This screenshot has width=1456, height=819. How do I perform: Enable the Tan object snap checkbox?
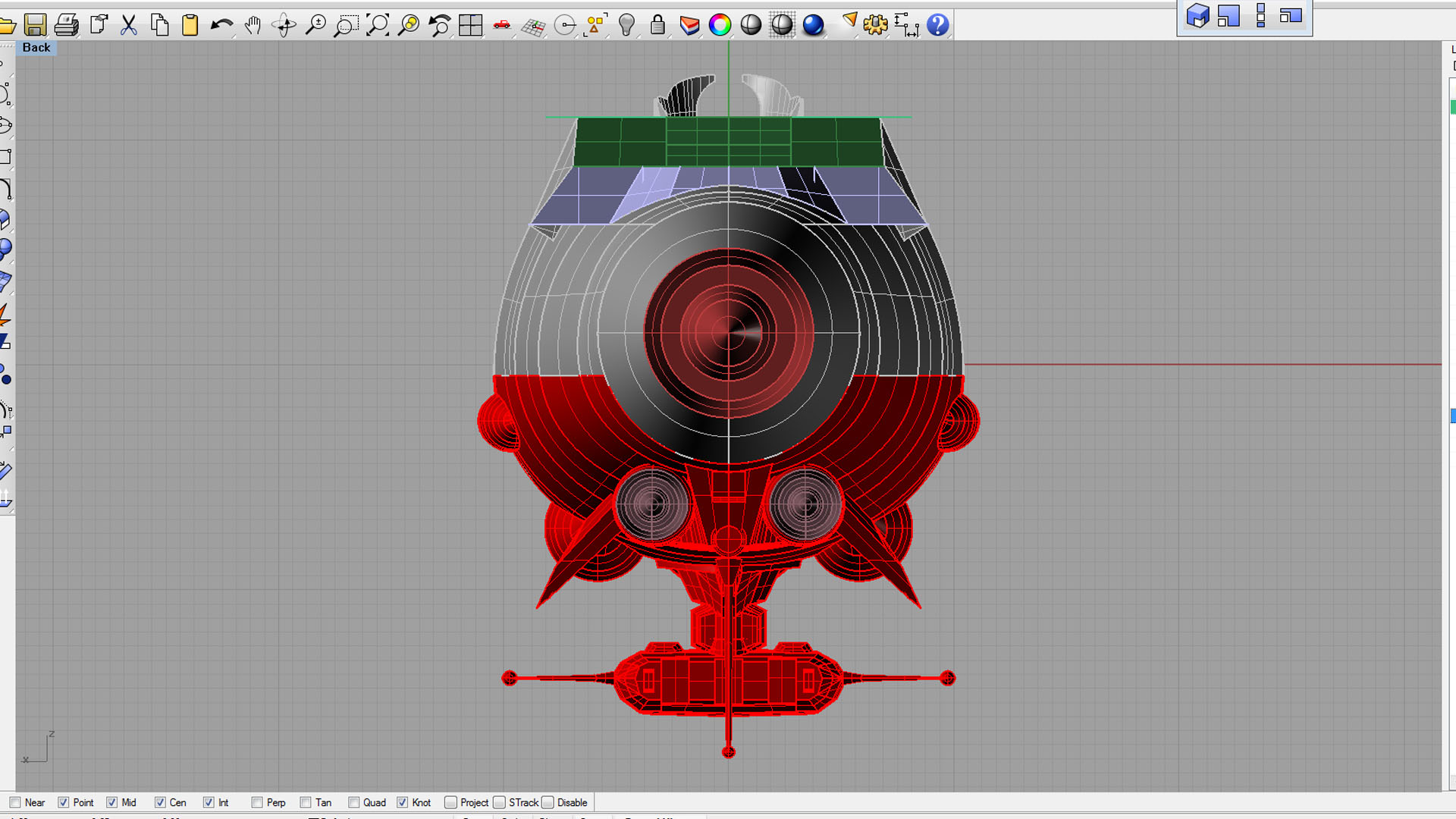pos(306,802)
